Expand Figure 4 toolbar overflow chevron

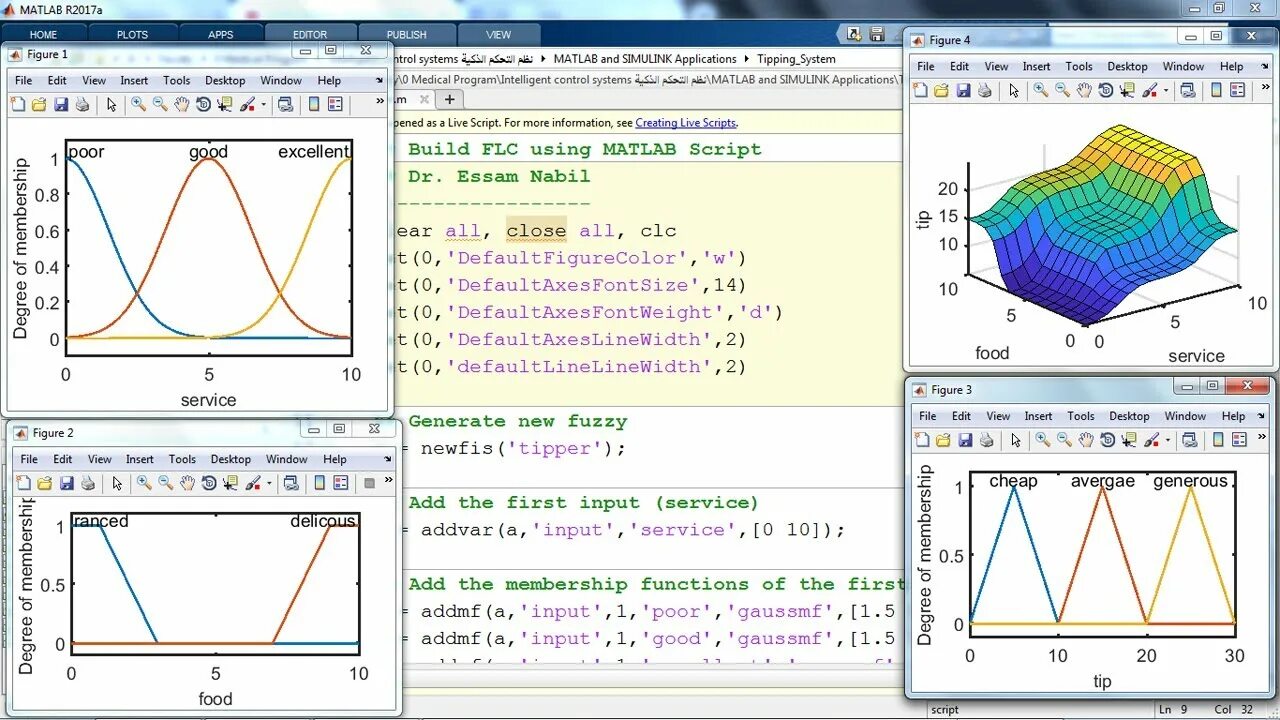tap(1264, 88)
